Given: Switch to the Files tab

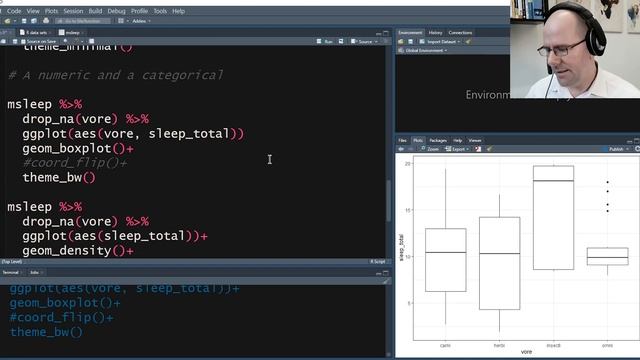Looking at the screenshot, I should click(x=402, y=140).
